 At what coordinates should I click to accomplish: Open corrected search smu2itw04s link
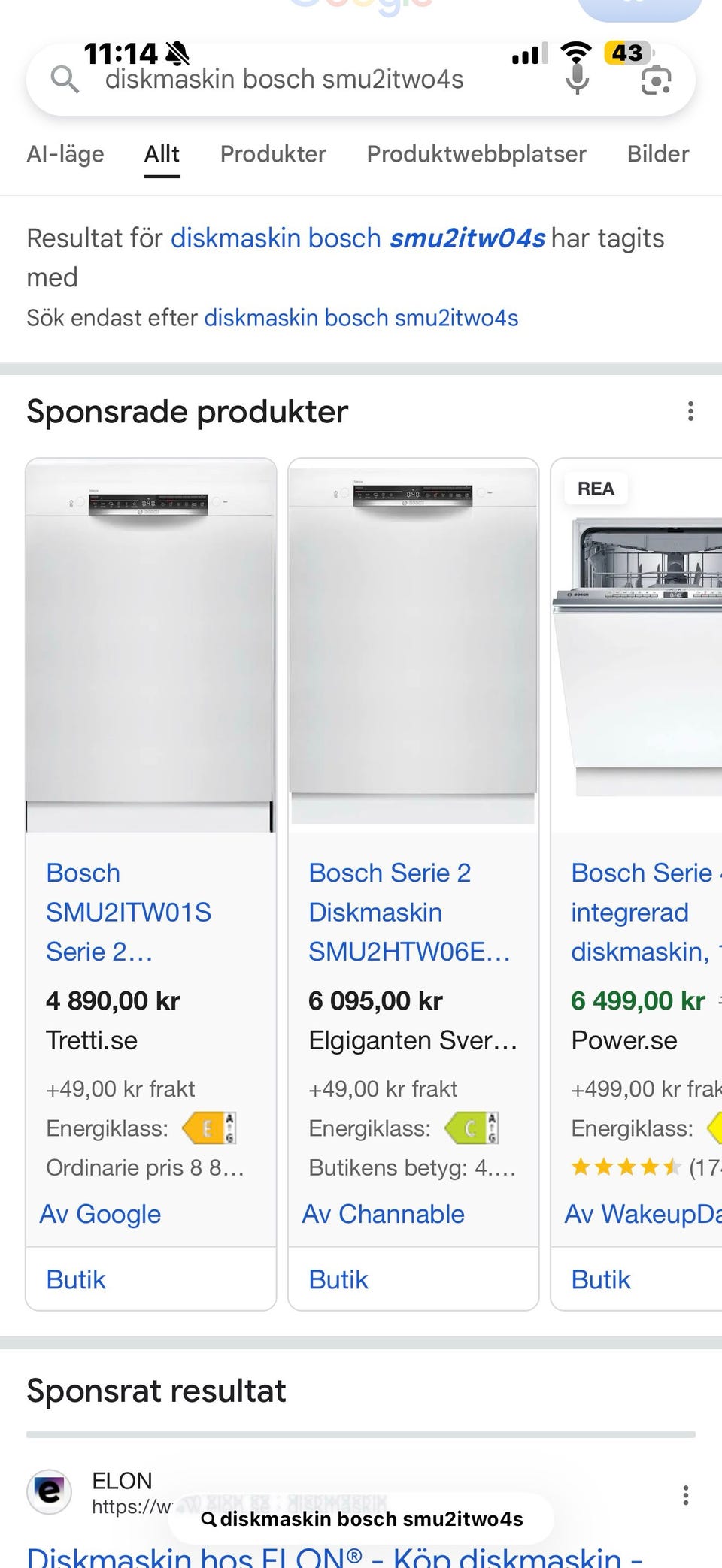pyautogui.click(x=358, y=238)
